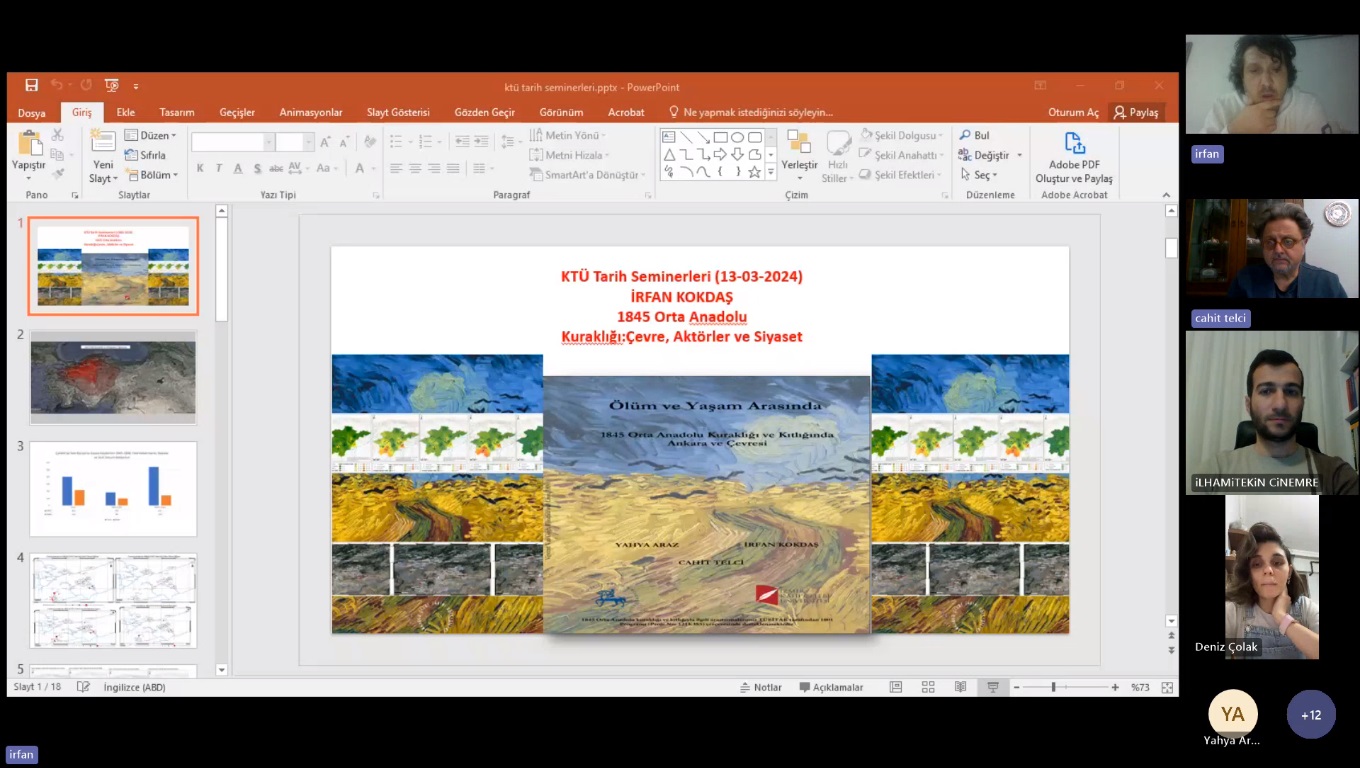Switch to the Tasarım tab

click(177, 113)
